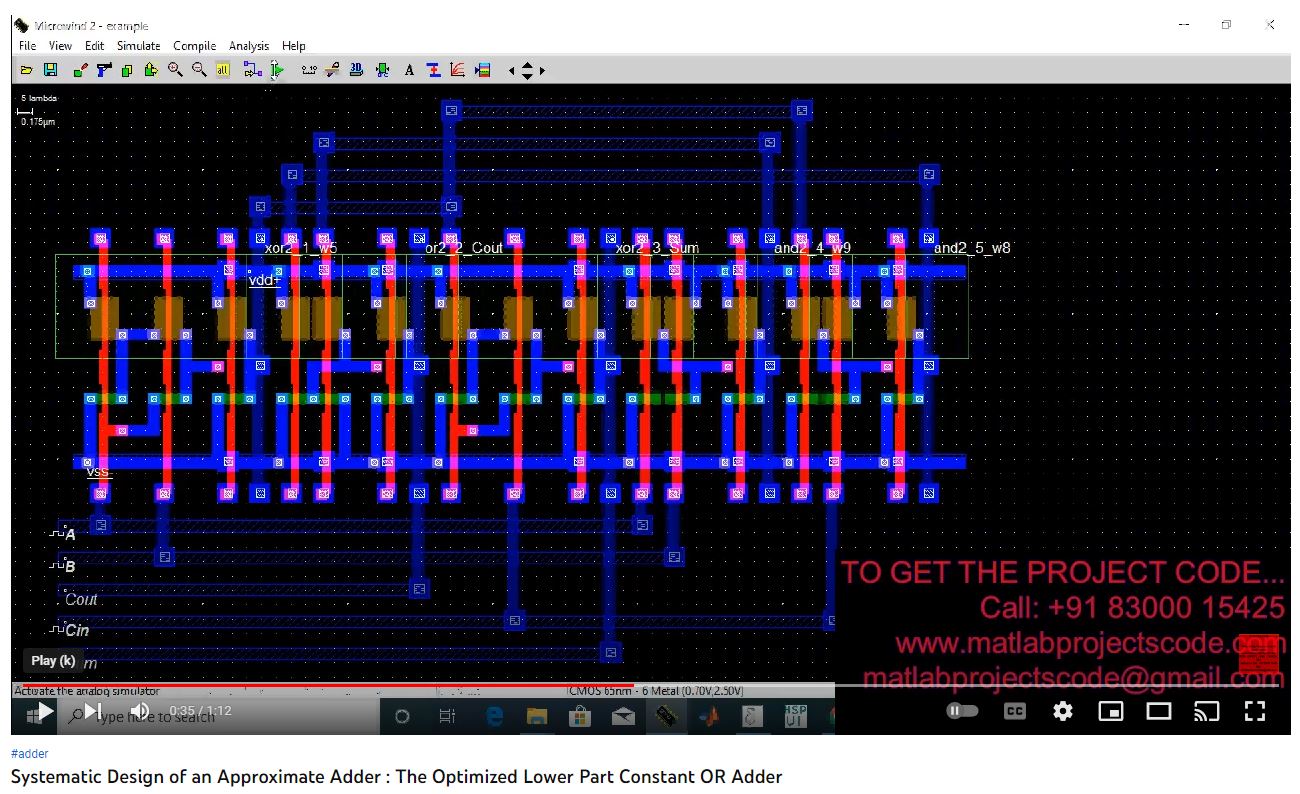1300x794 pixels.
Task: Toggle closed captions on the video
Action: (x=1014, y=711)
